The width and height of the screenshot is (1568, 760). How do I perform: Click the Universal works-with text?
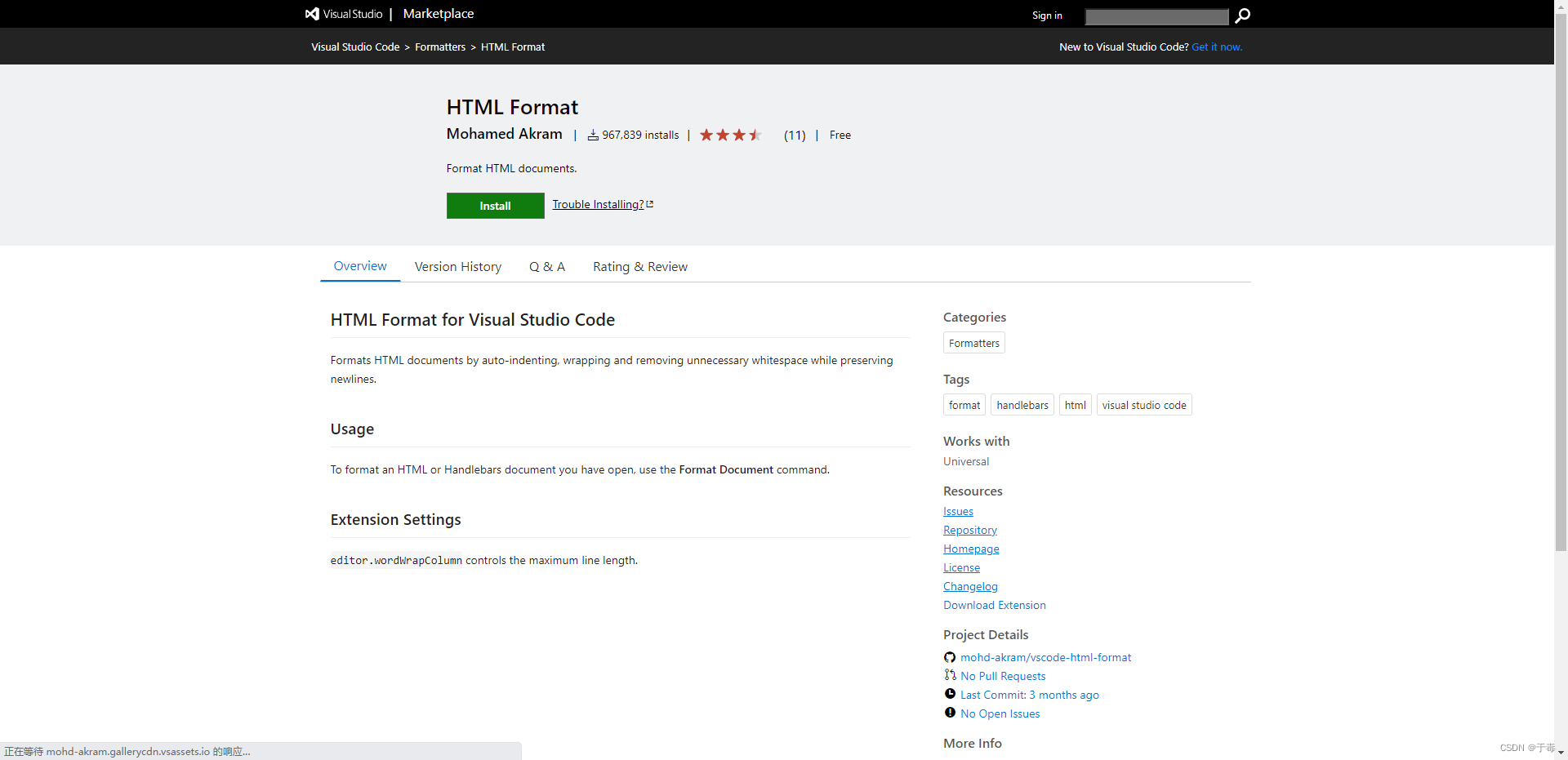tap(966, 461)
